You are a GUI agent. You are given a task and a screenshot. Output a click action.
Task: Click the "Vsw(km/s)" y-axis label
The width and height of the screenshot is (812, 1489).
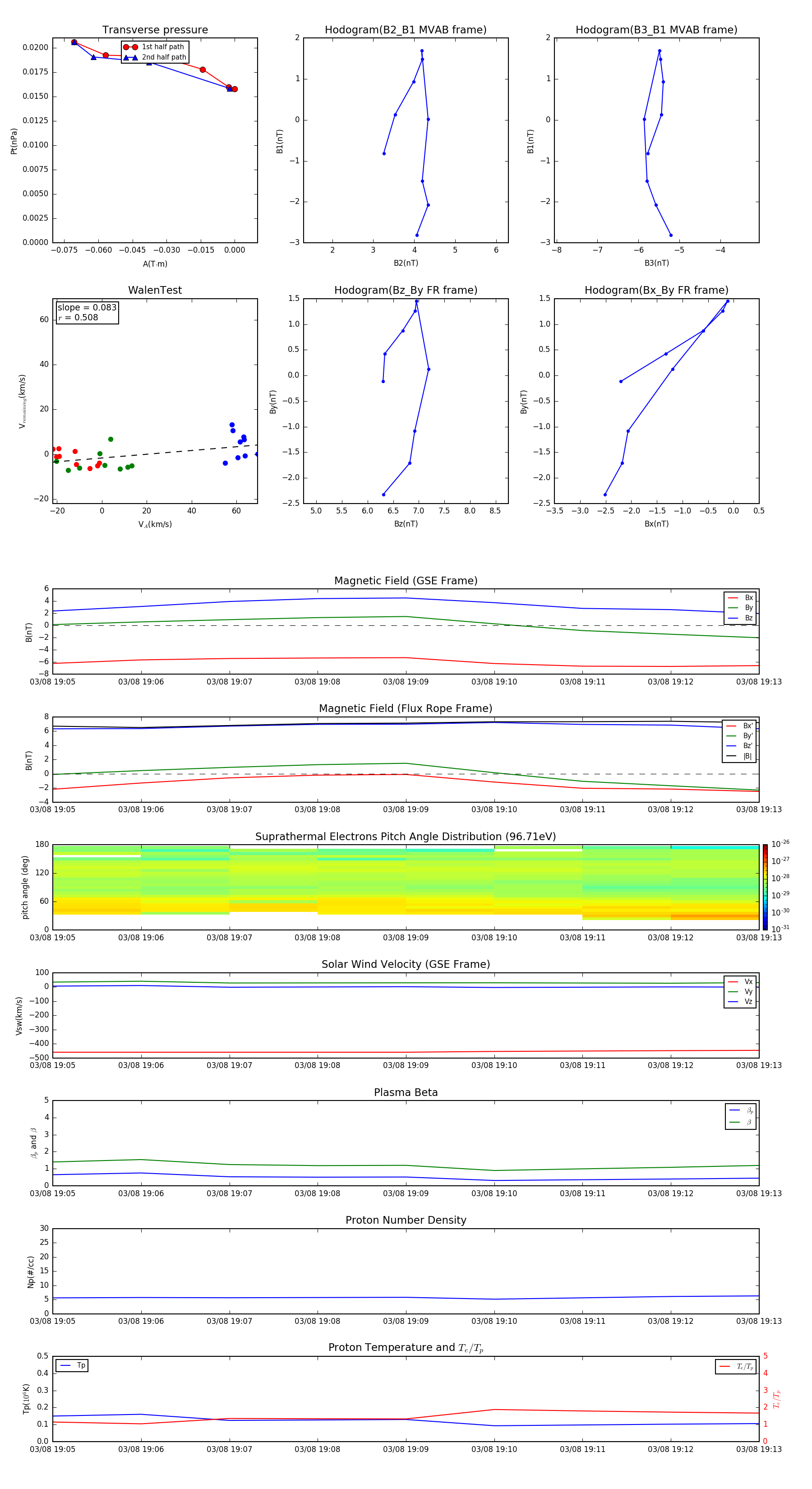click(x=18, y=1016)
